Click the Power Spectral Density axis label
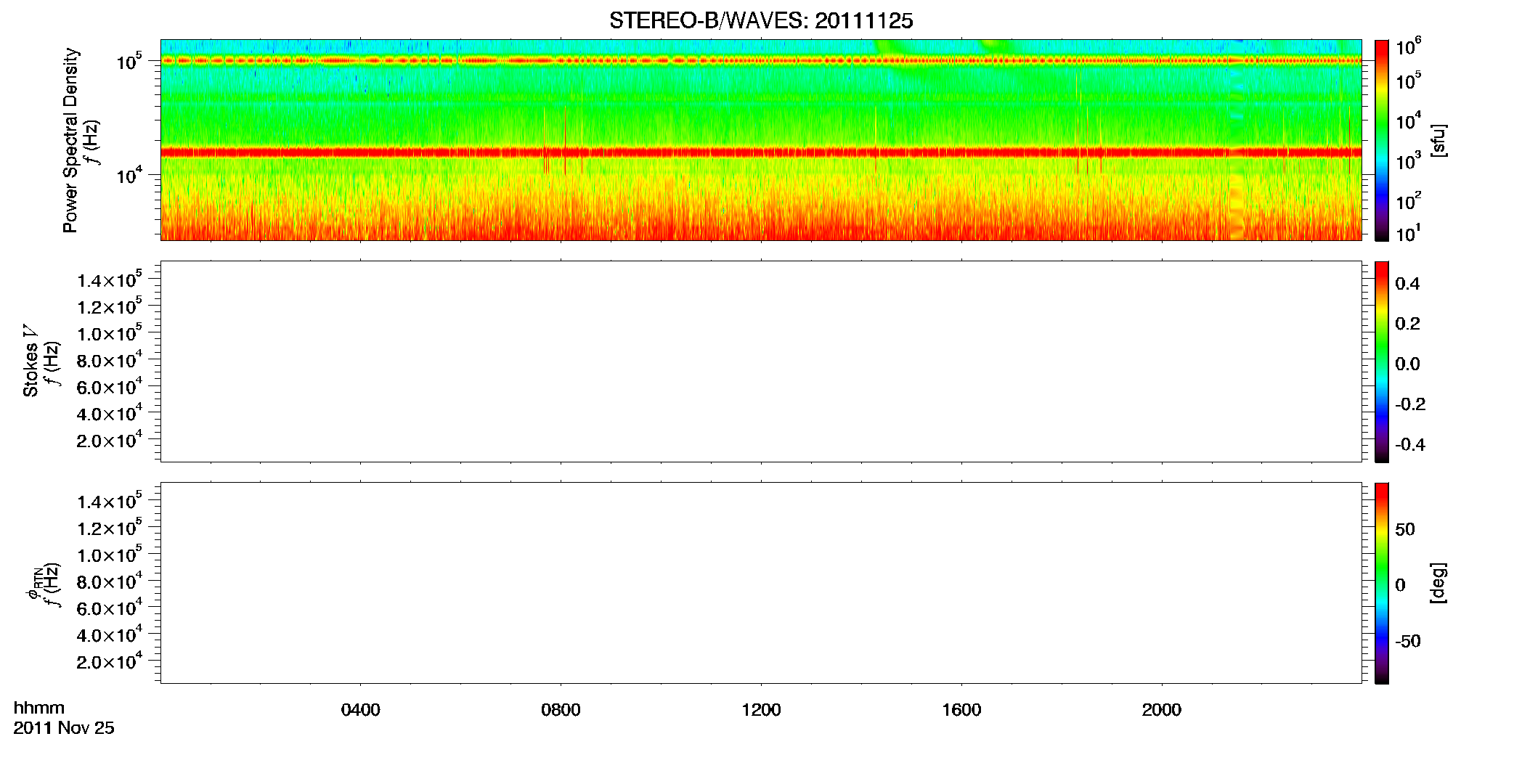 pos(70,140)
